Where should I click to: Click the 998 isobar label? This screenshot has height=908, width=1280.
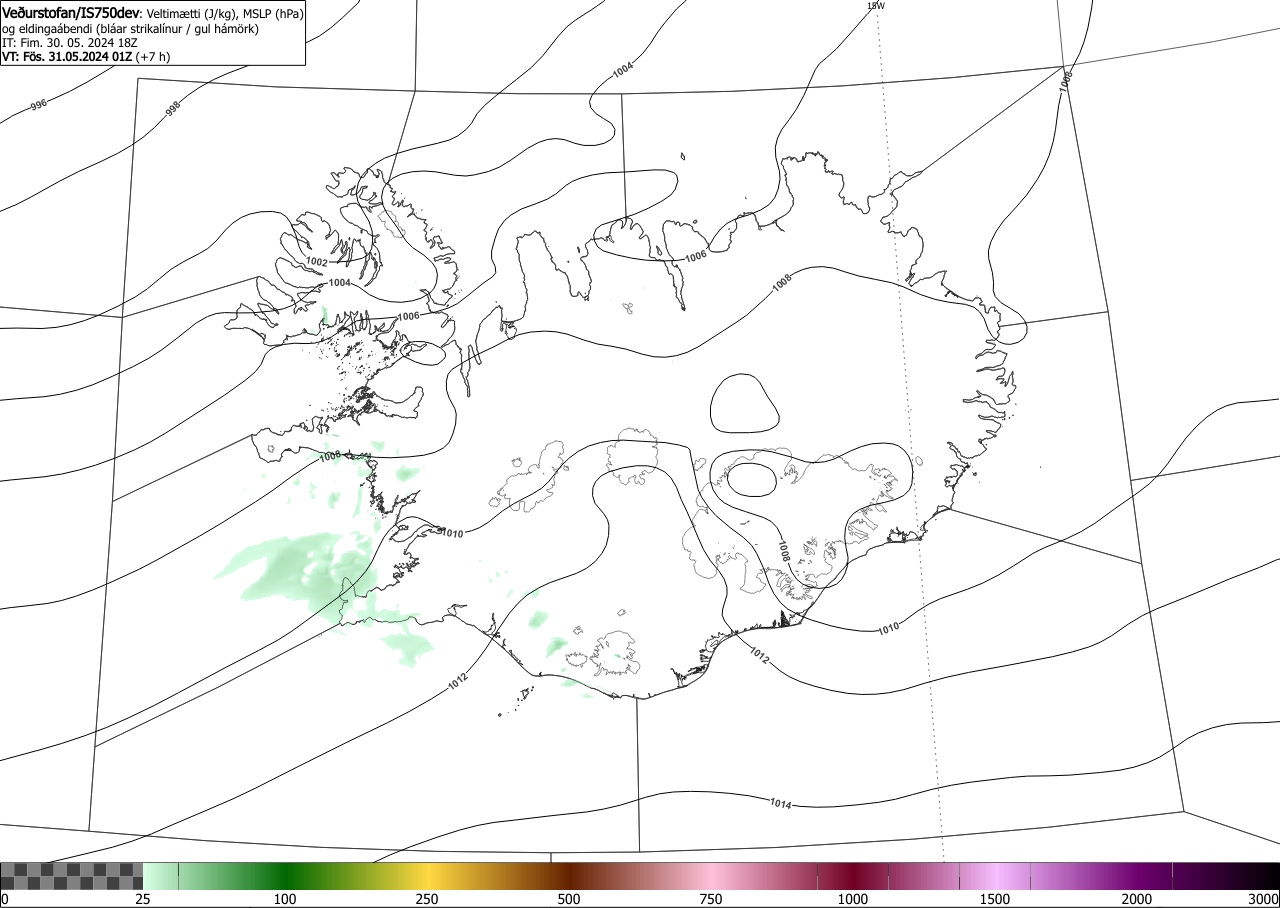[172, 109]
